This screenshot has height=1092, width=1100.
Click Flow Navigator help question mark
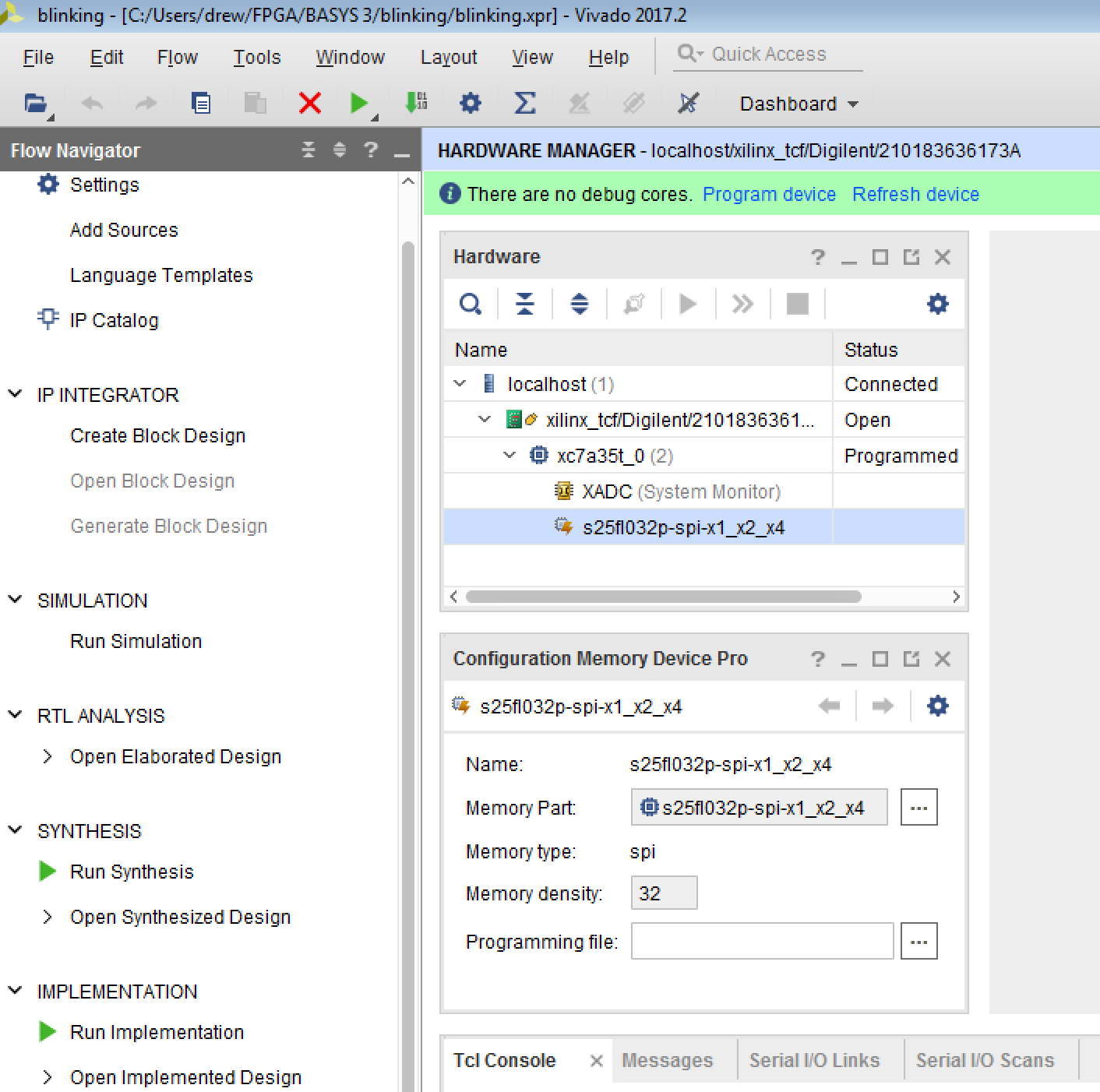coord(371,150)
